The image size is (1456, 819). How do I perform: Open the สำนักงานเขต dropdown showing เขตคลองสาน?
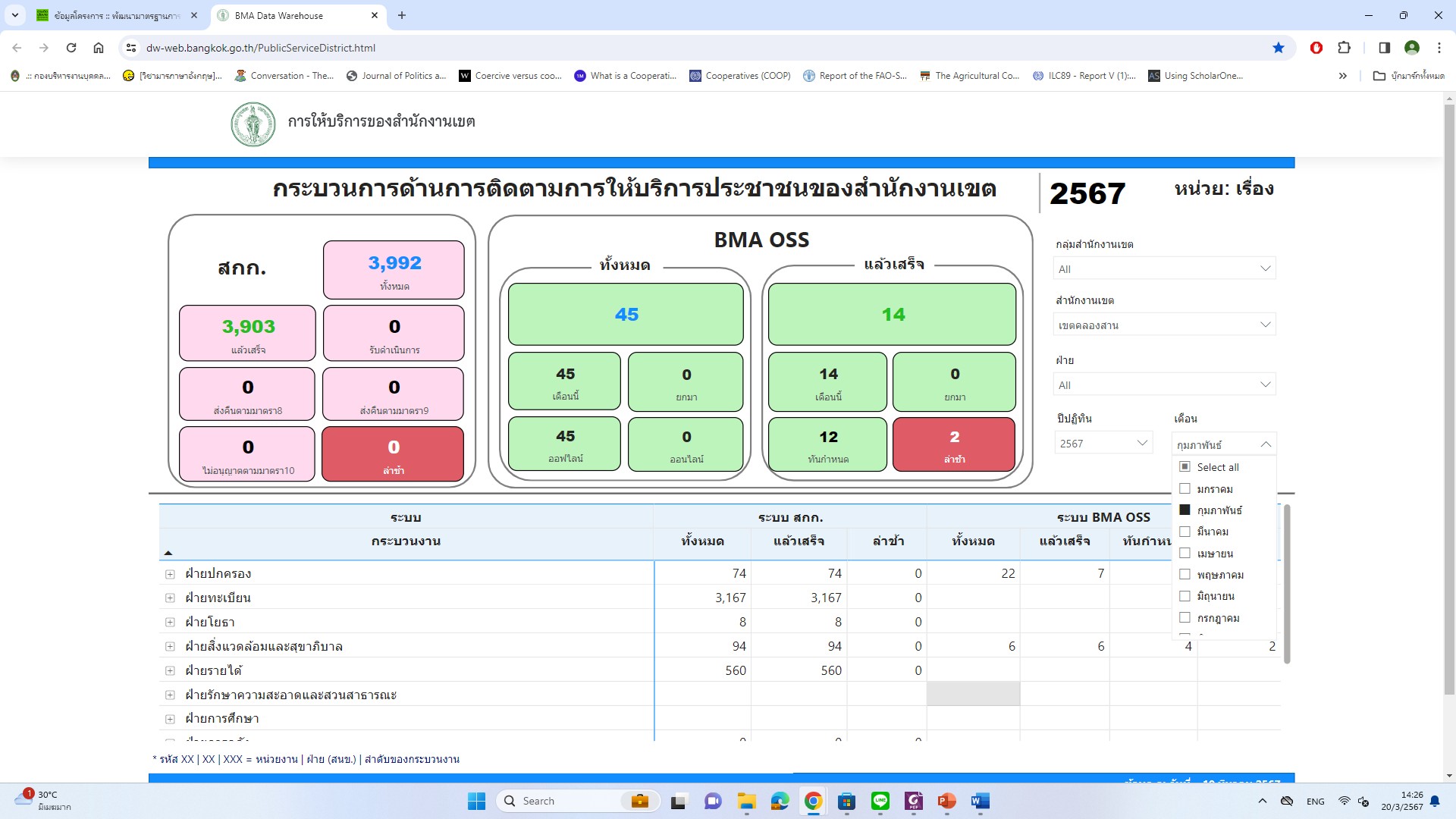[1164, 325]
